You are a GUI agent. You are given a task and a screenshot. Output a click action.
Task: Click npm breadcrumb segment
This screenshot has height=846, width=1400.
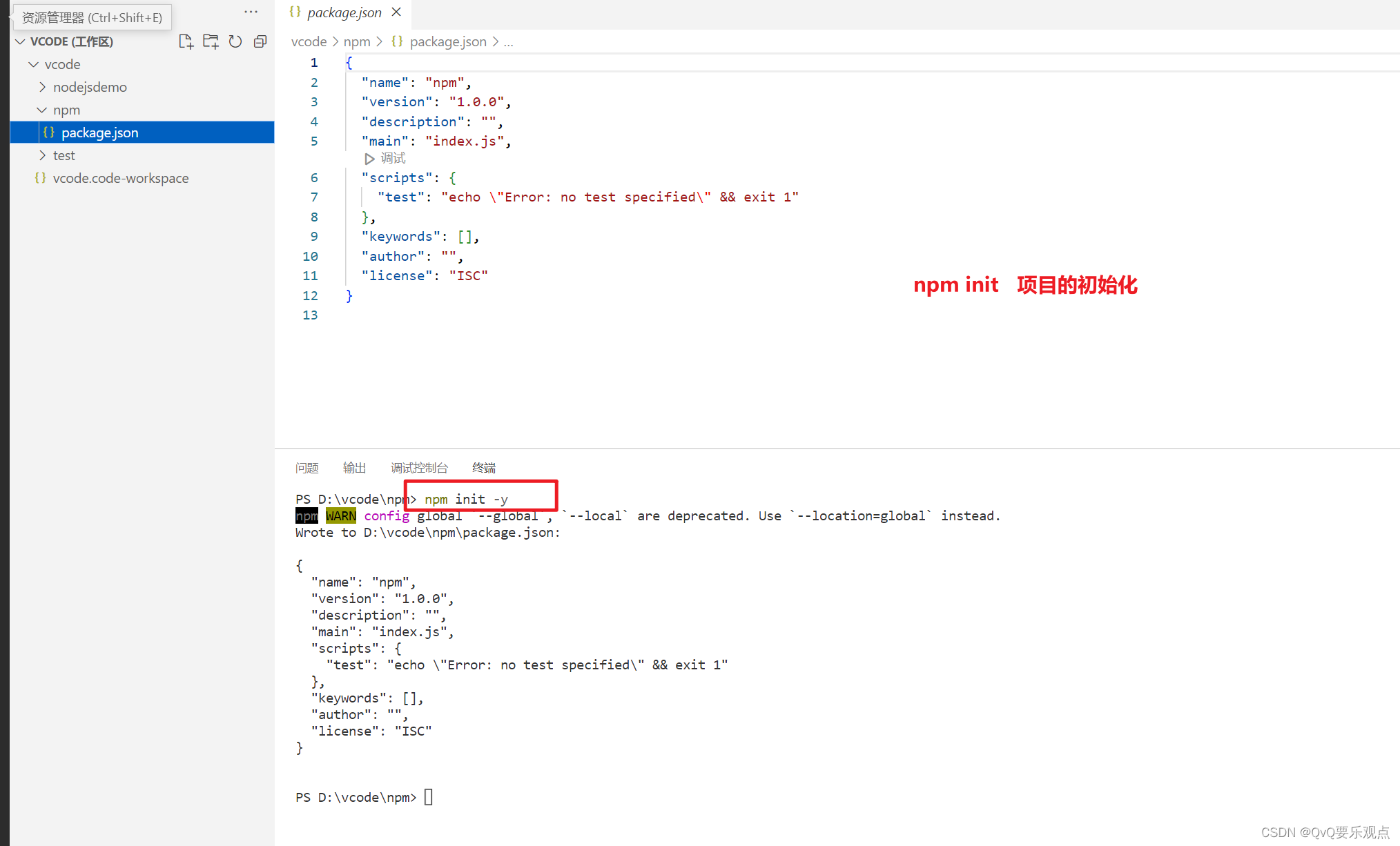click(357, 41)
